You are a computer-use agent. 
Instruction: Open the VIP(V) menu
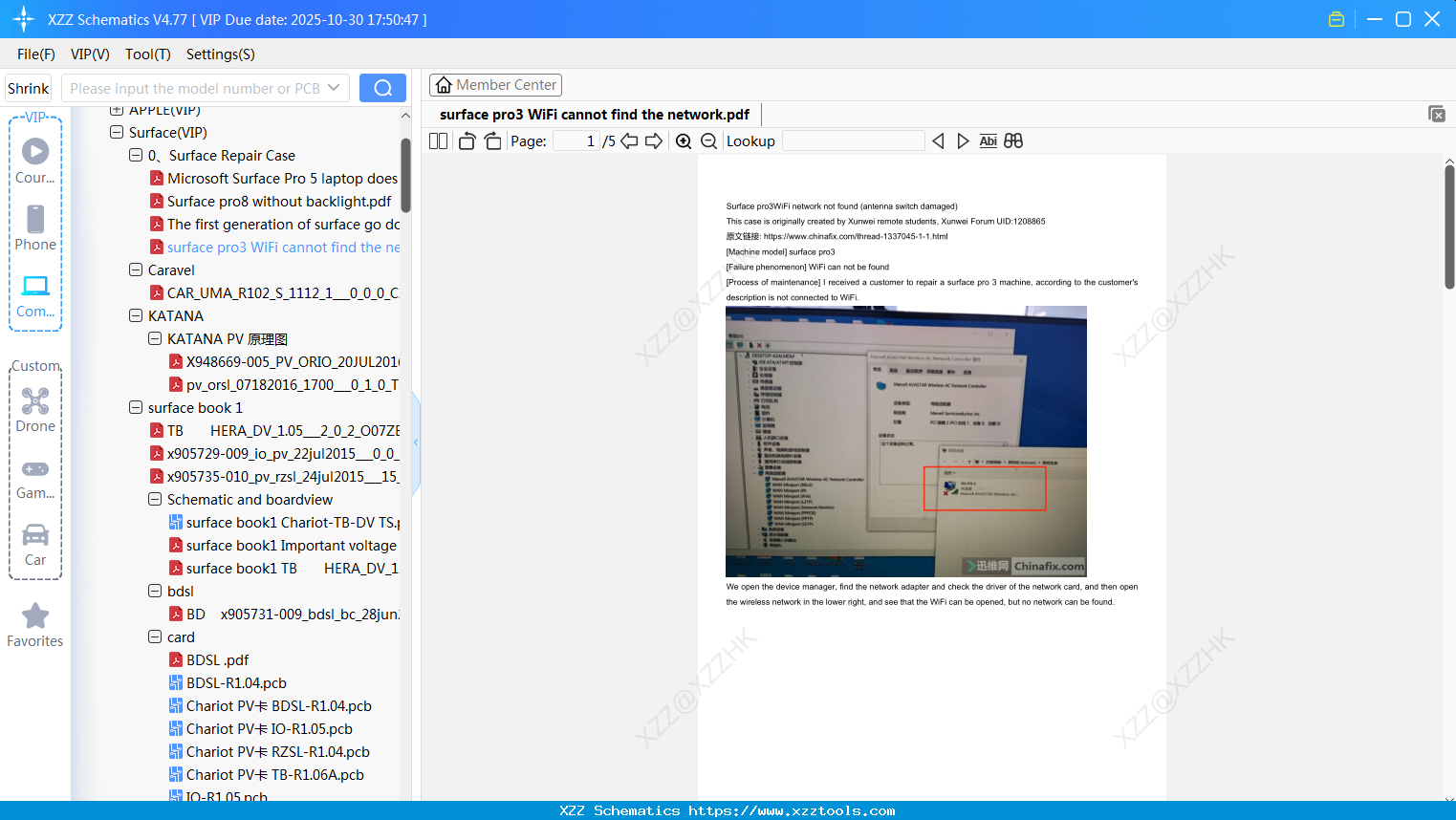[90, 54]
